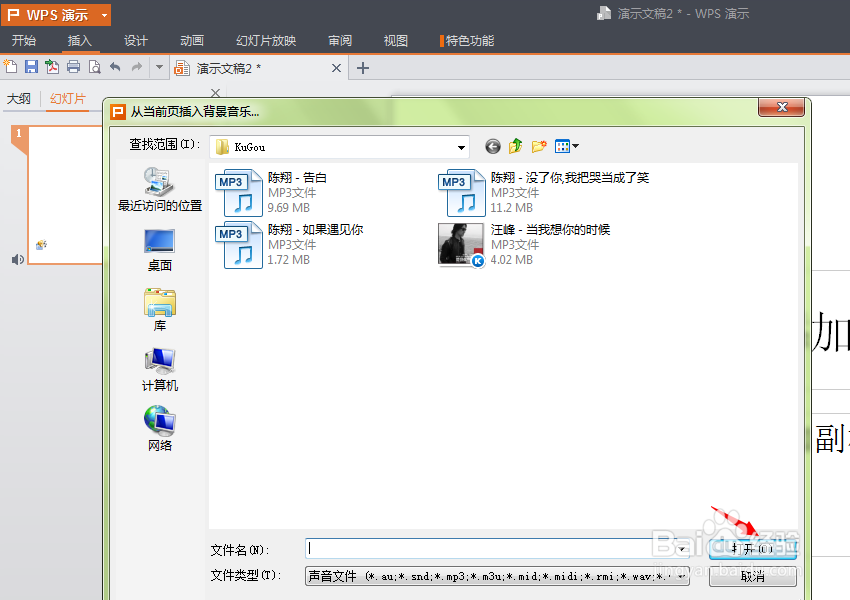Undo the last action

[114, 64]
